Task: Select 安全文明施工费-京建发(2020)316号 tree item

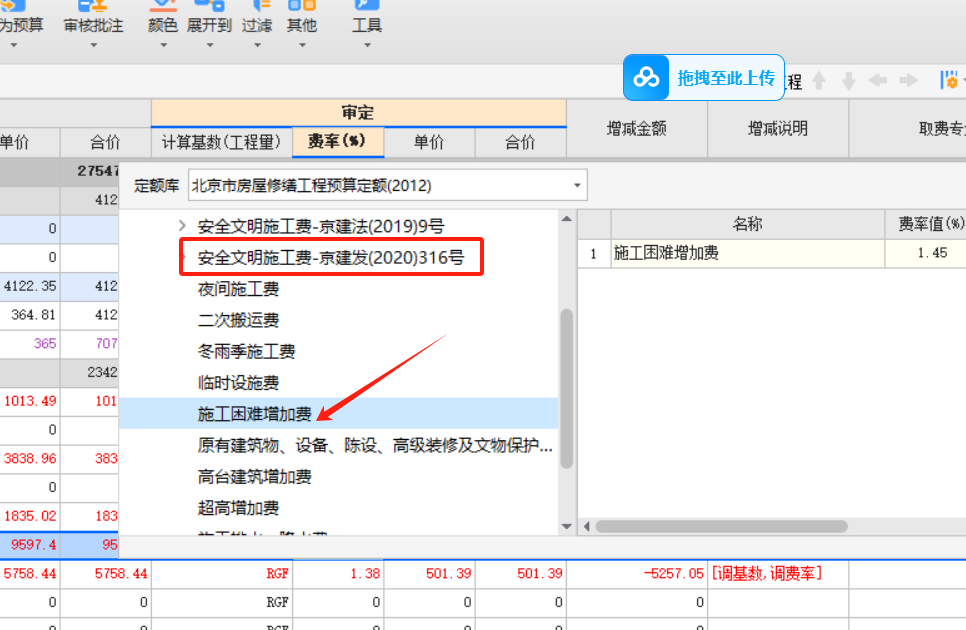Action: pyautogui.click(x=331, y=257)
